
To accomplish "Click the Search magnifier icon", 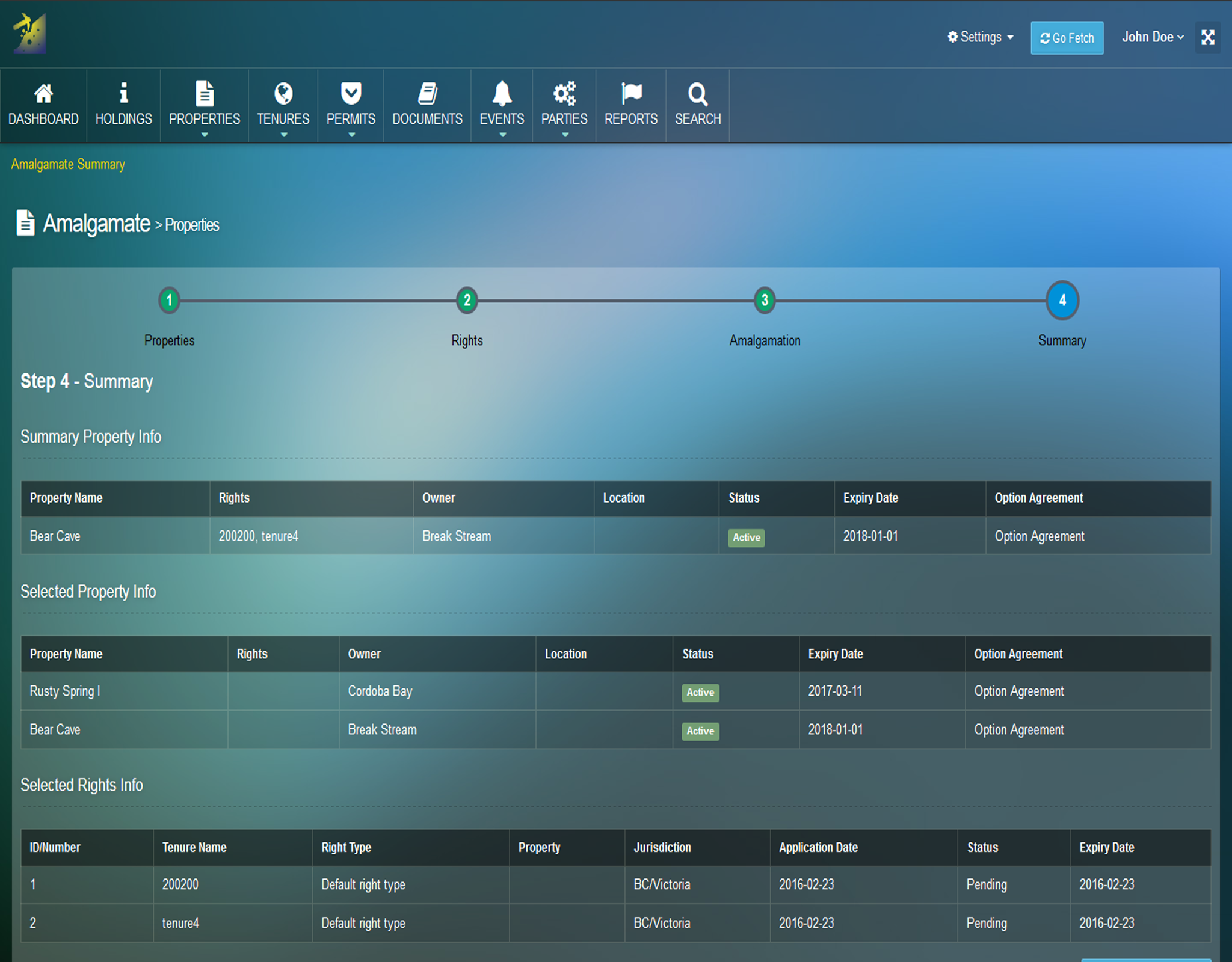I will click(x=697, y=93).
